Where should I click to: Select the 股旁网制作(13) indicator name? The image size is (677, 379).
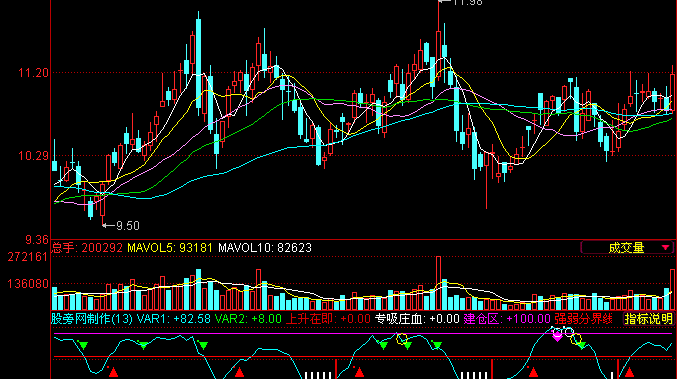click(x=92, y=319)
